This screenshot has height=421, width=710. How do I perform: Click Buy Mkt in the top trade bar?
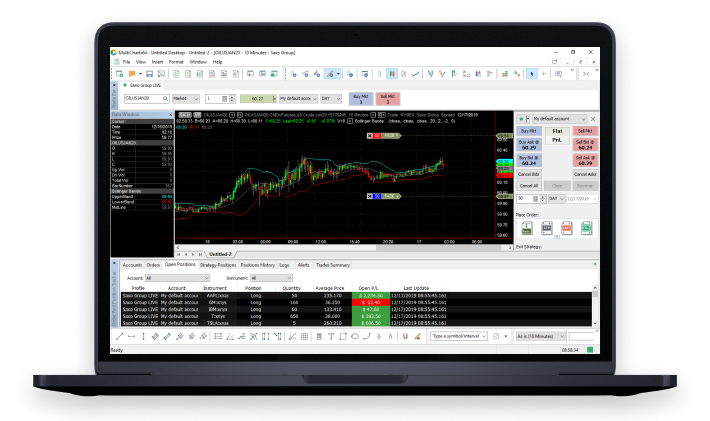pyautogui.click(x=361, y=99)
